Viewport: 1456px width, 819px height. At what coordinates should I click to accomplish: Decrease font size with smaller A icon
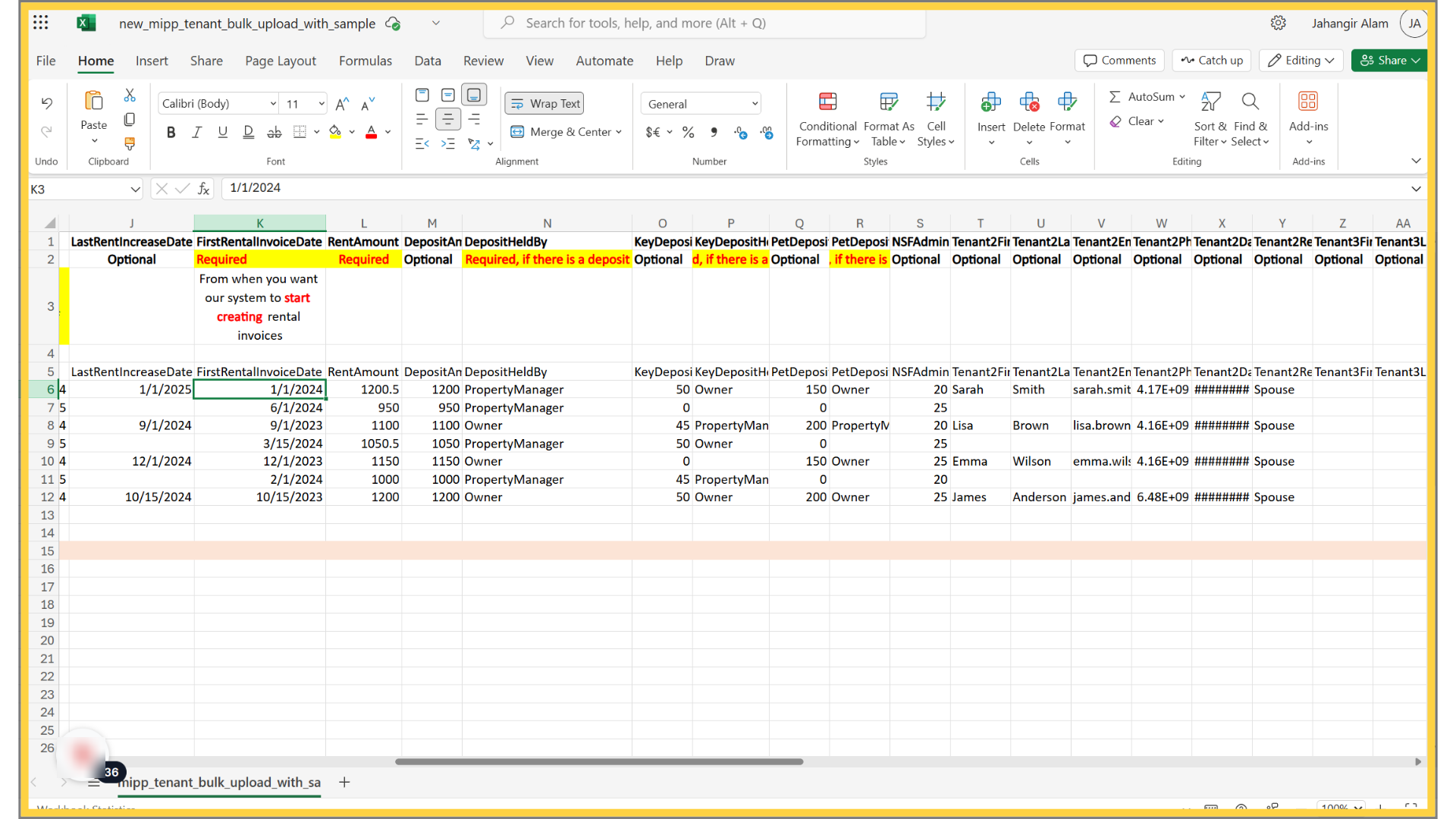tap(368, 104)
